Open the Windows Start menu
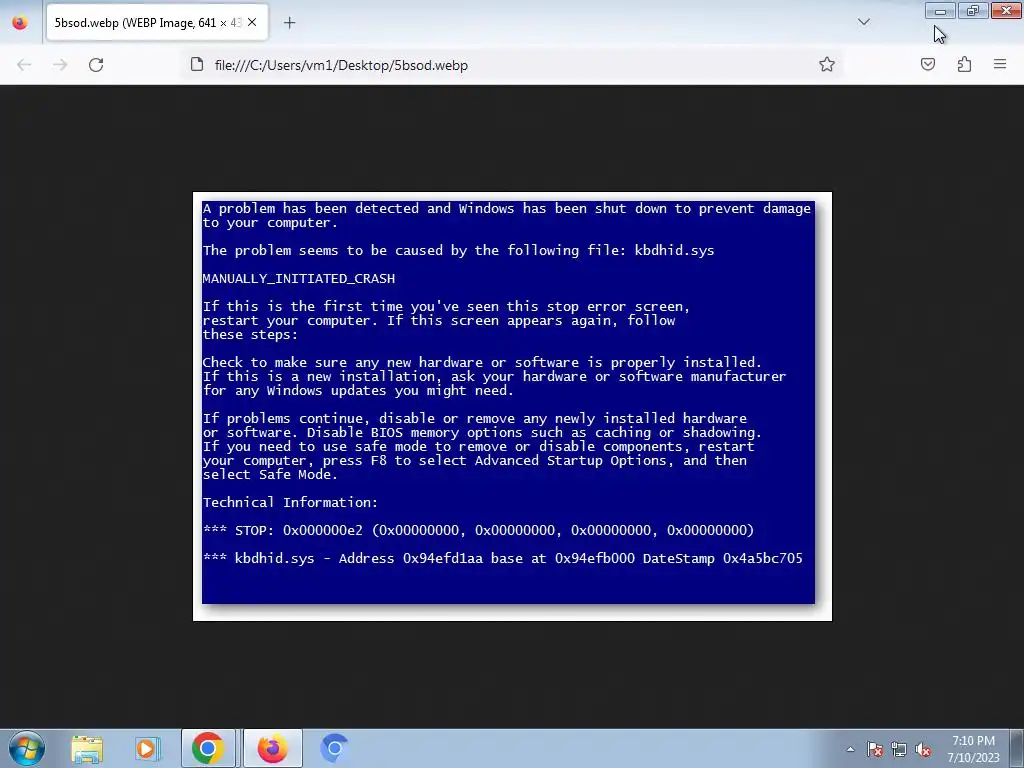1024x768 pixels. point(27,748)
